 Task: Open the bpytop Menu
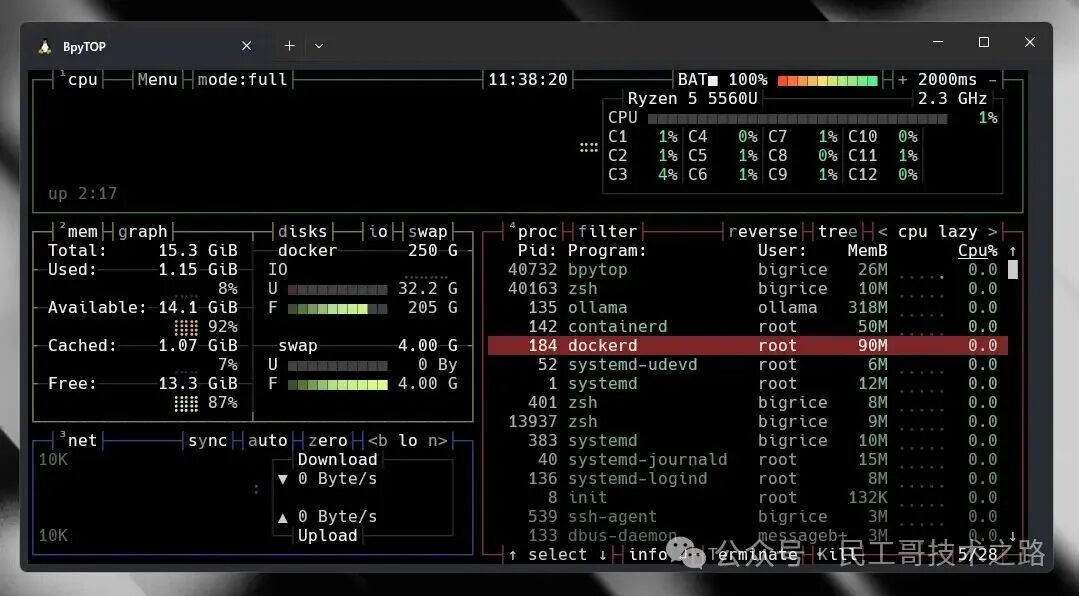click(157, 80)
